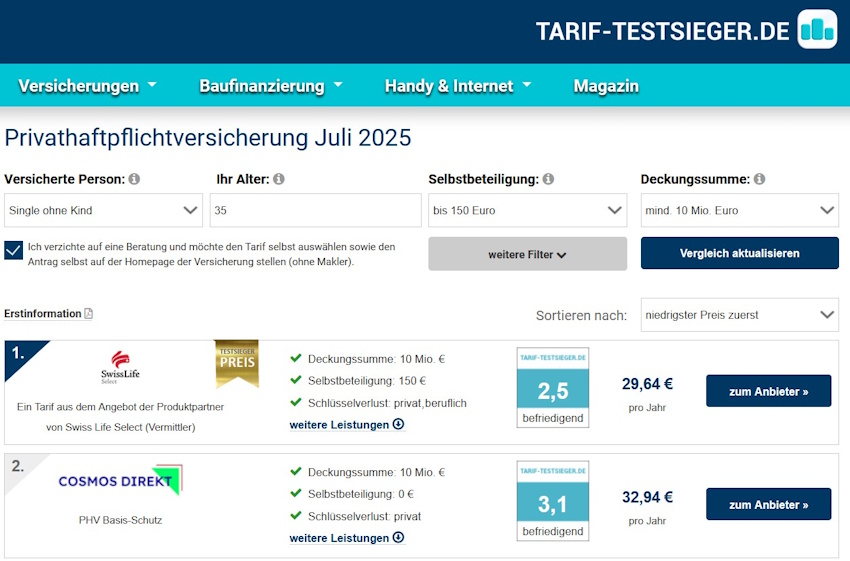Click the Ihr Alter input field

316,211
